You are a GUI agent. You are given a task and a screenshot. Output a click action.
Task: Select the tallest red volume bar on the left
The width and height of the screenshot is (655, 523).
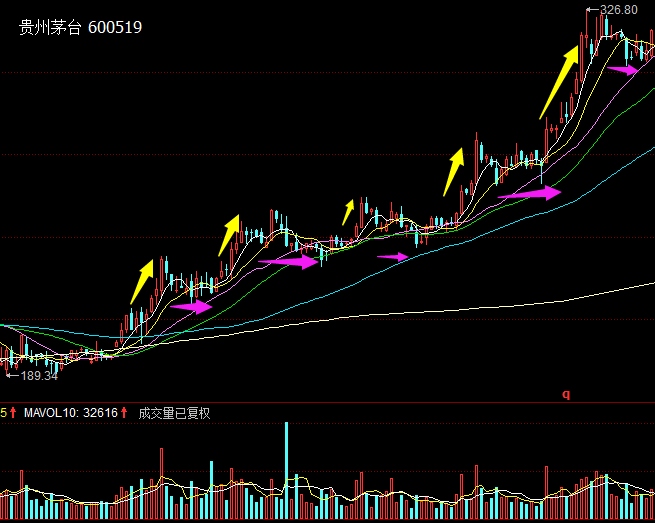pyautogui.click(x=161, y=483)
